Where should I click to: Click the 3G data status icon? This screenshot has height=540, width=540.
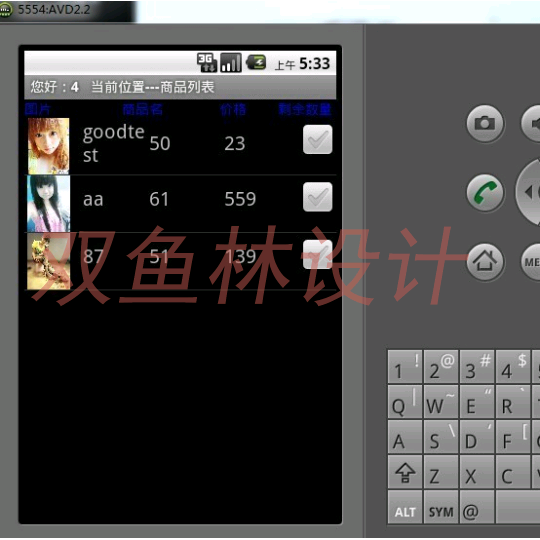[x=207, y=63]
